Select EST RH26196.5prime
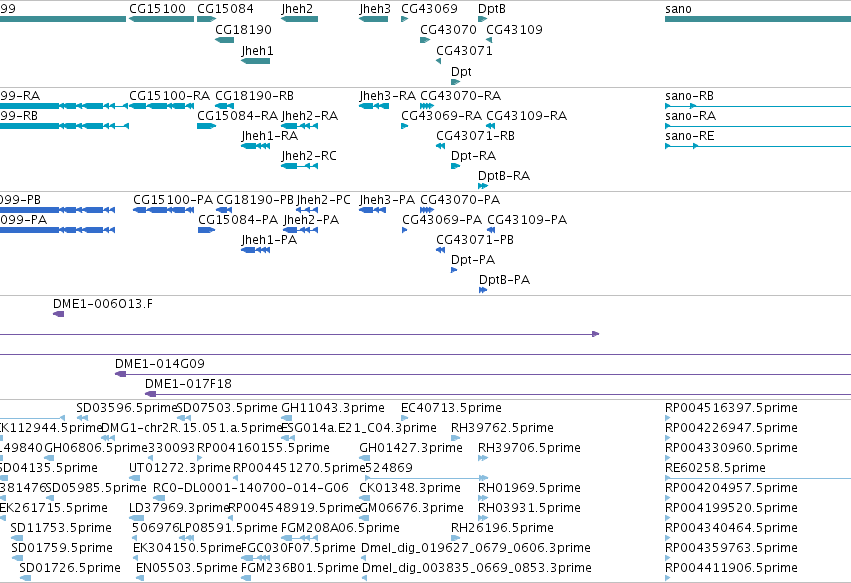The width and height of the screenshot is (851, 583). [502, 529]
